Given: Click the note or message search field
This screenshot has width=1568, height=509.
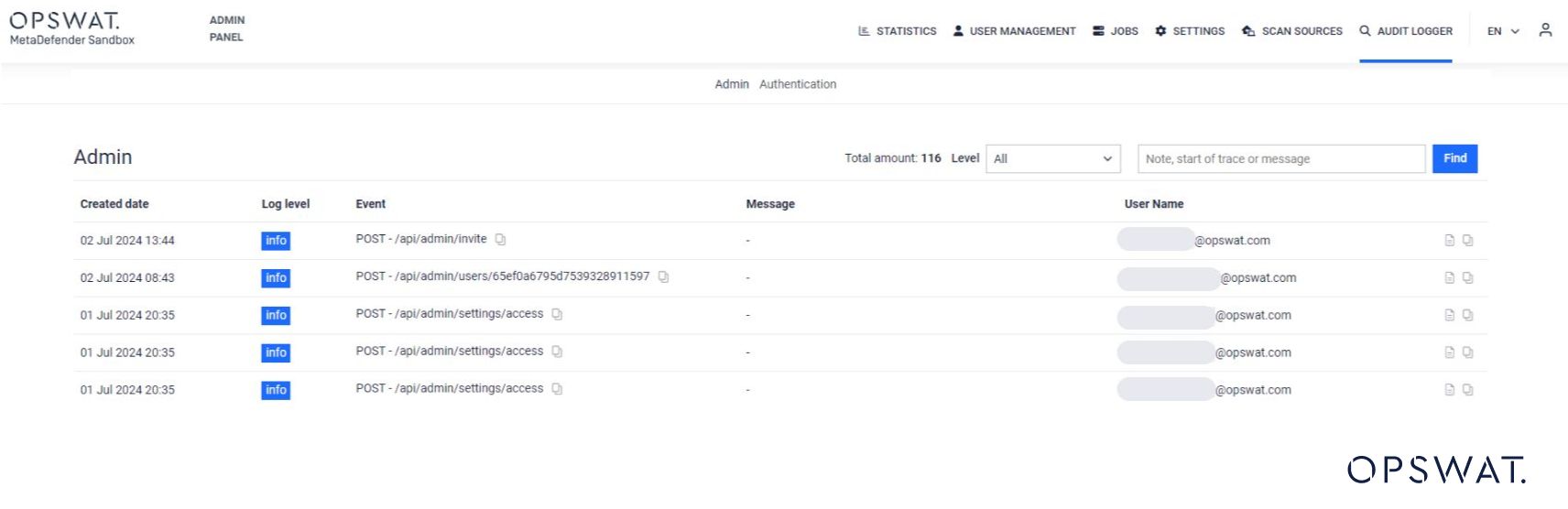Looking at the screenshot, I should click(x=1280, y=158).
